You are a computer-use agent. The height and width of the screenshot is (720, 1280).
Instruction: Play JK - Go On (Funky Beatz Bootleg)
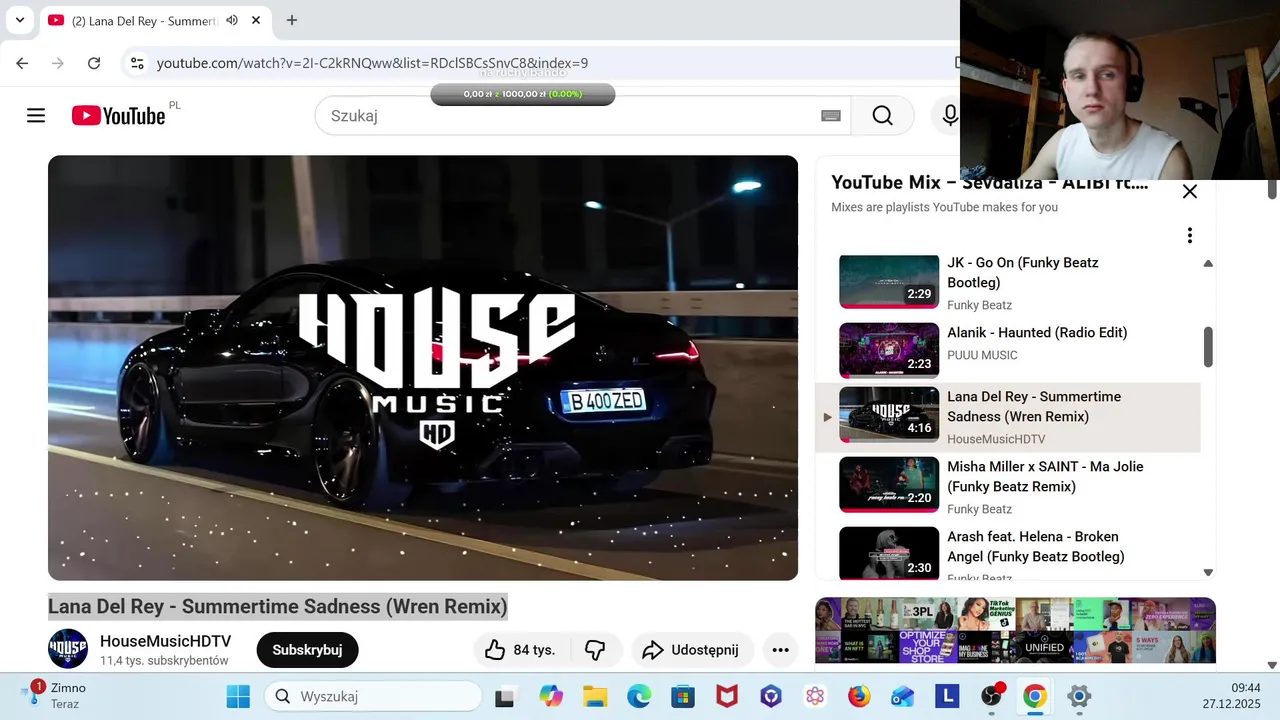coord(1008,282)
